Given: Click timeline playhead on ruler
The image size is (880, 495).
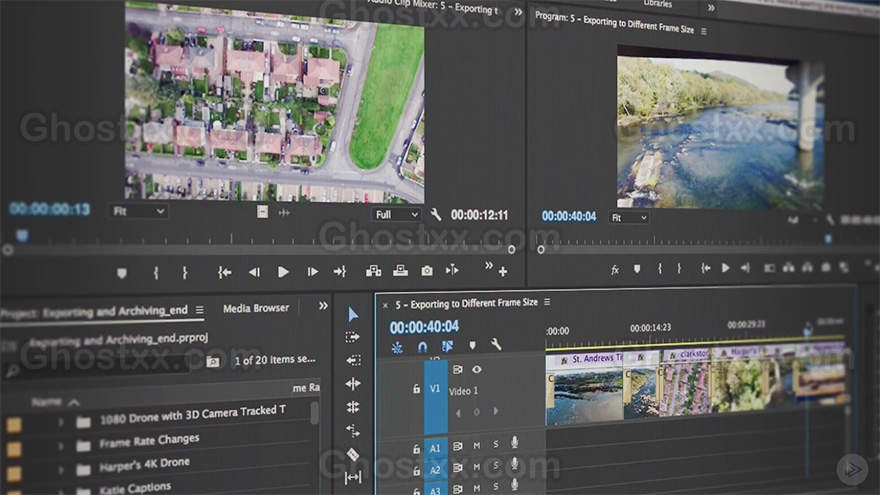Looking at the screenshot, I should tap(808, 329).
